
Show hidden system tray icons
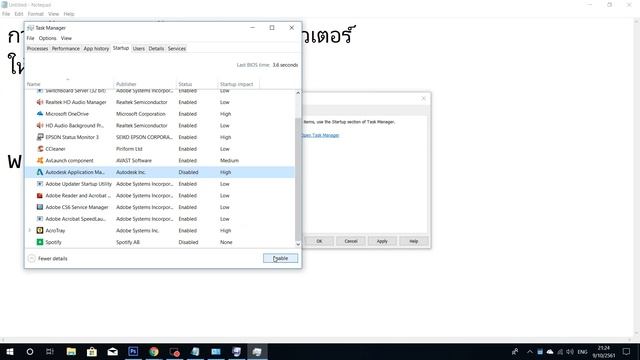click(x=529, y=351)
